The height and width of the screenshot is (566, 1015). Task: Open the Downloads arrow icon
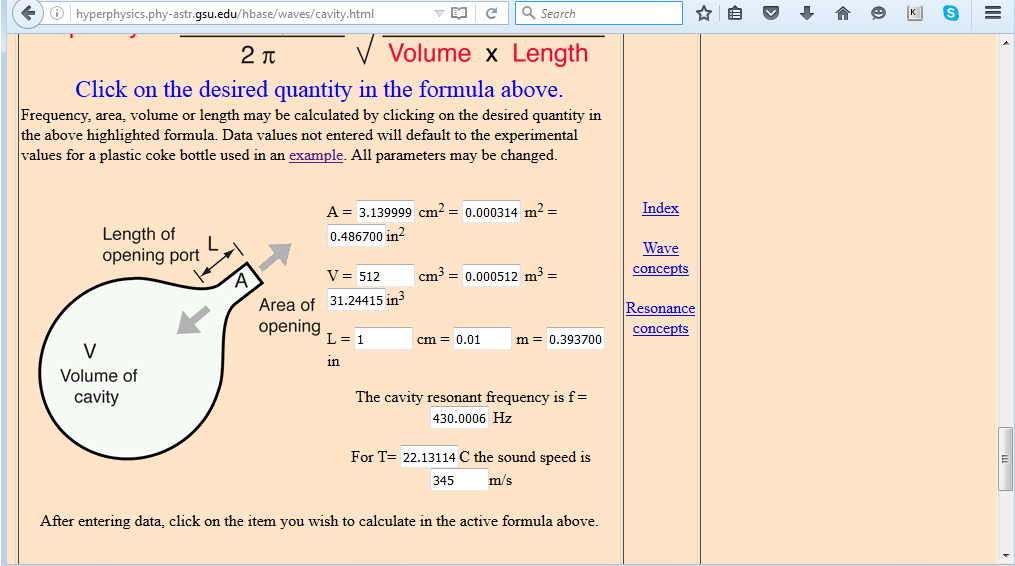pyautogui.click(x=807, y=13)
